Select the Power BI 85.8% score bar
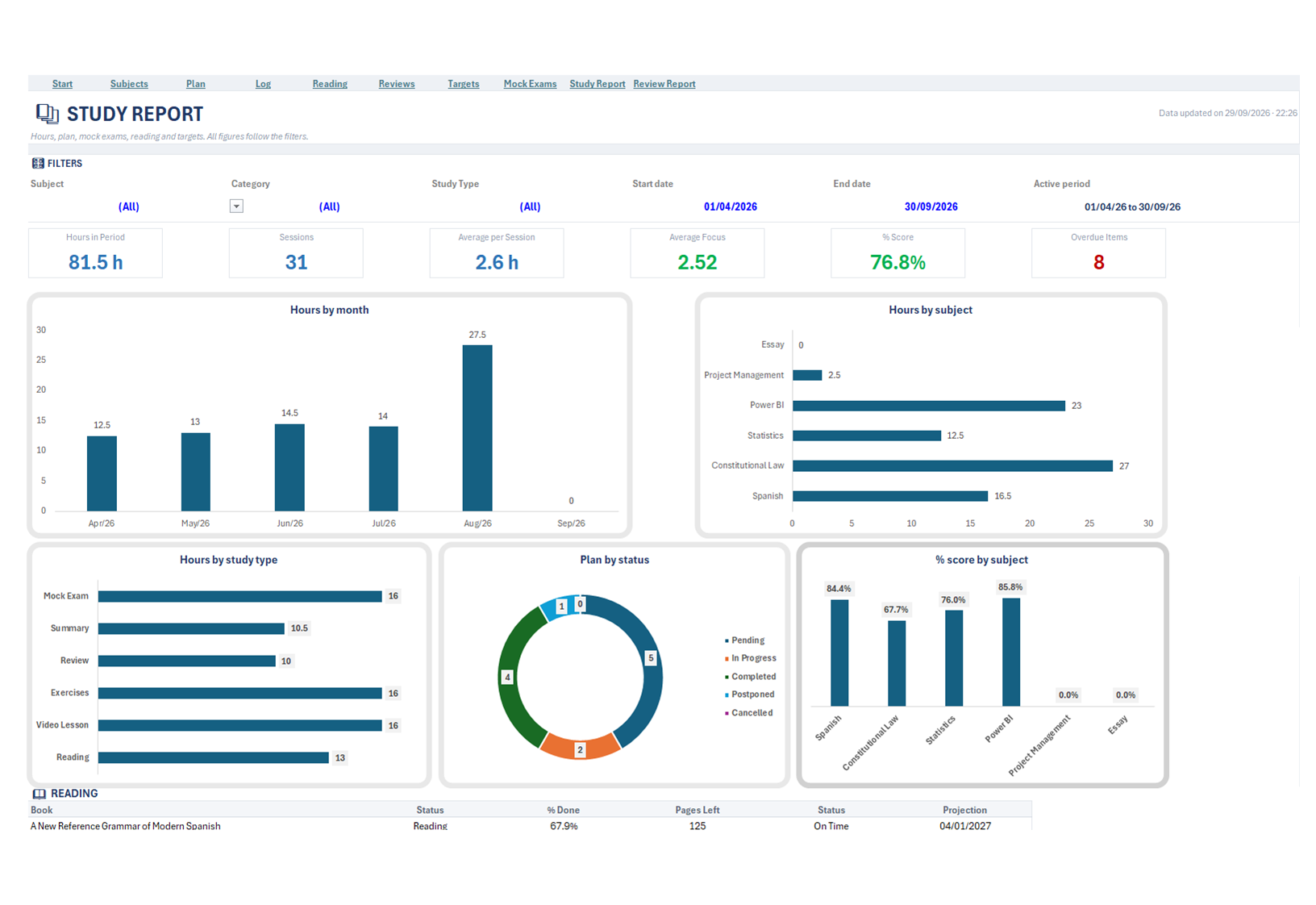 [x=1010, y=652]
